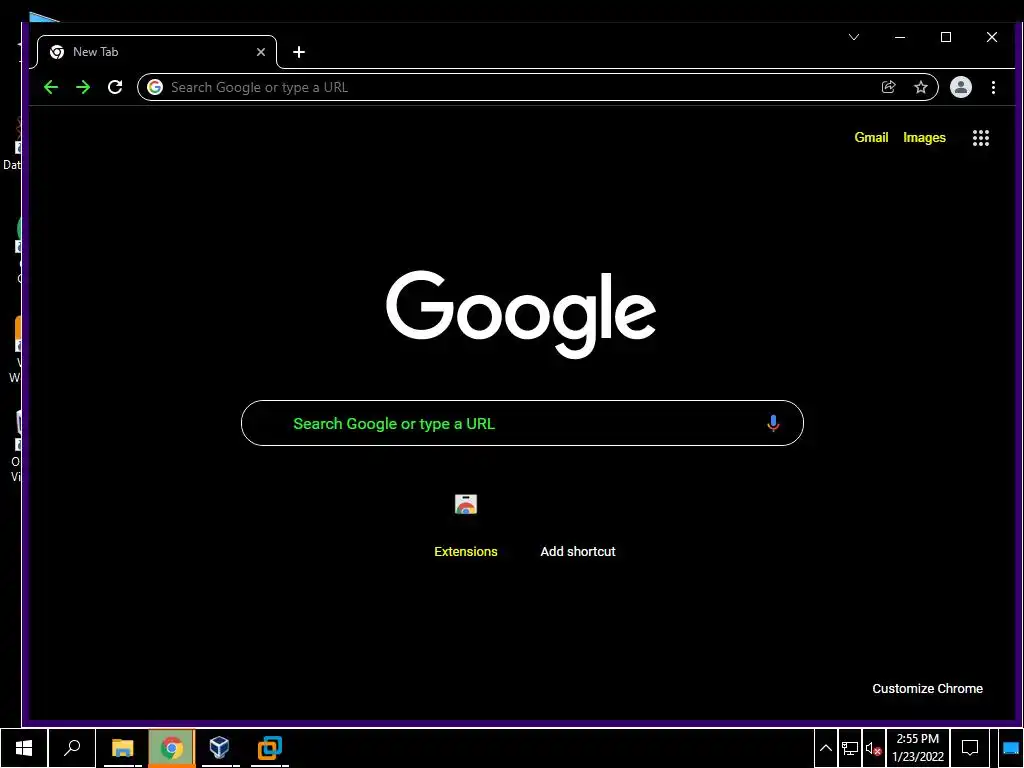This screenshot has width=1024, height=768.
Task: Click Customize Chrome
Action: [927, 688]
